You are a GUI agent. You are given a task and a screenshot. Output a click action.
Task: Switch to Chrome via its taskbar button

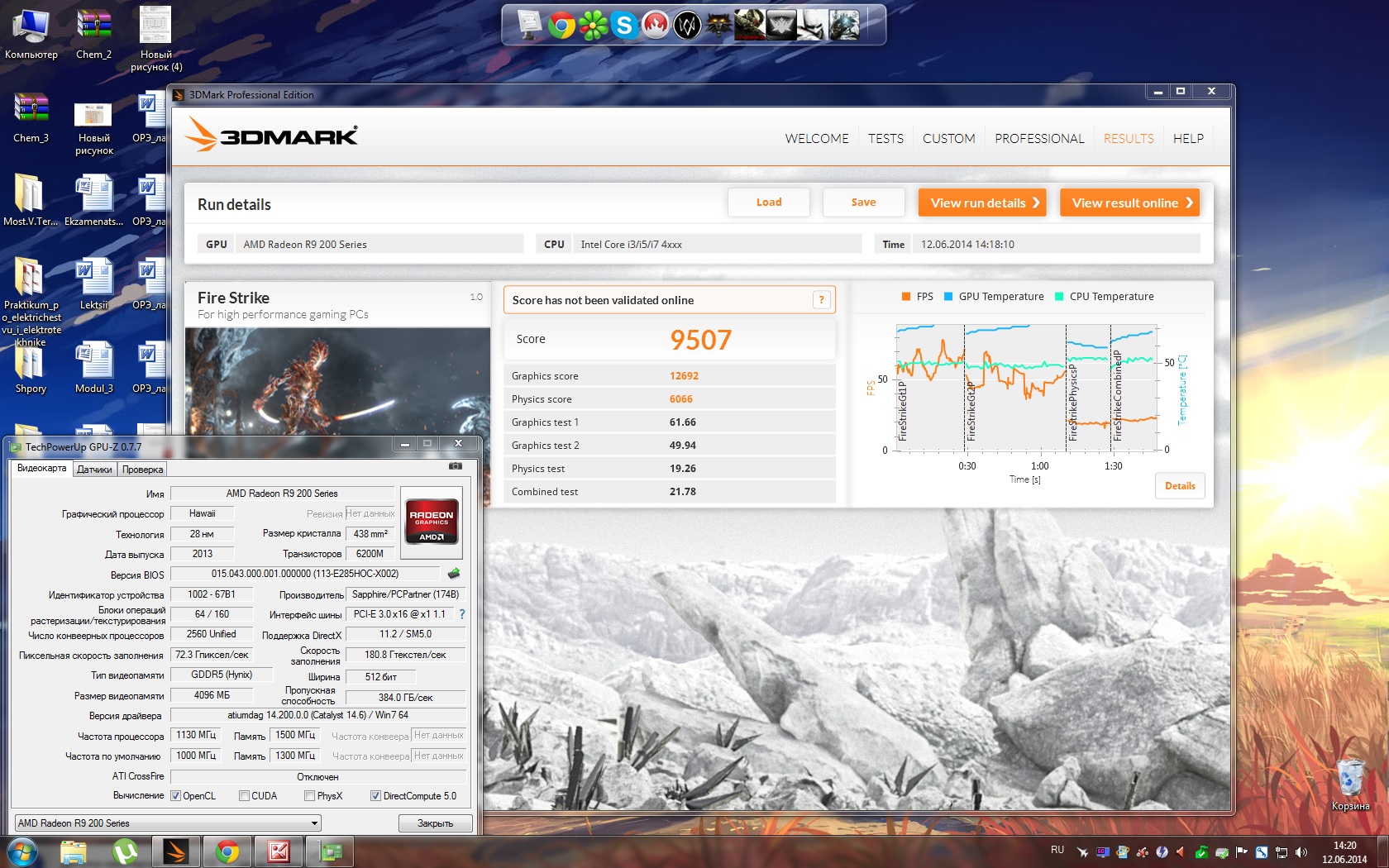(227, 851)
